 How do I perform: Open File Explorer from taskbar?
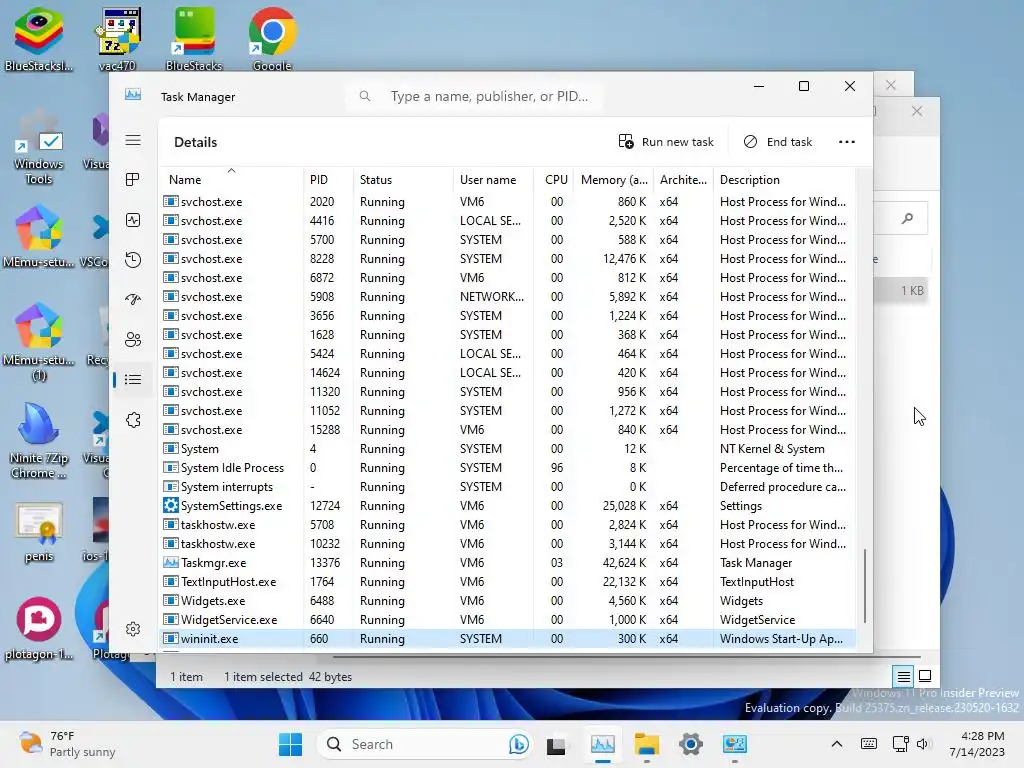647,744
